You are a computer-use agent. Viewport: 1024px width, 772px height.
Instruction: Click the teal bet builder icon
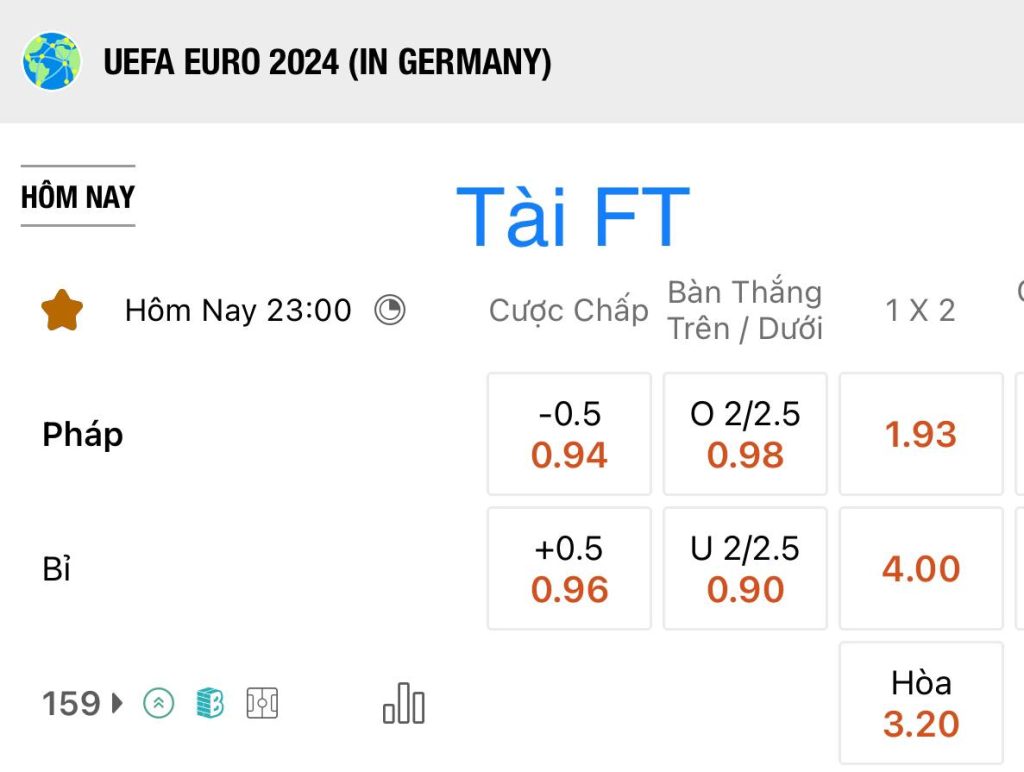coord(210,703)
